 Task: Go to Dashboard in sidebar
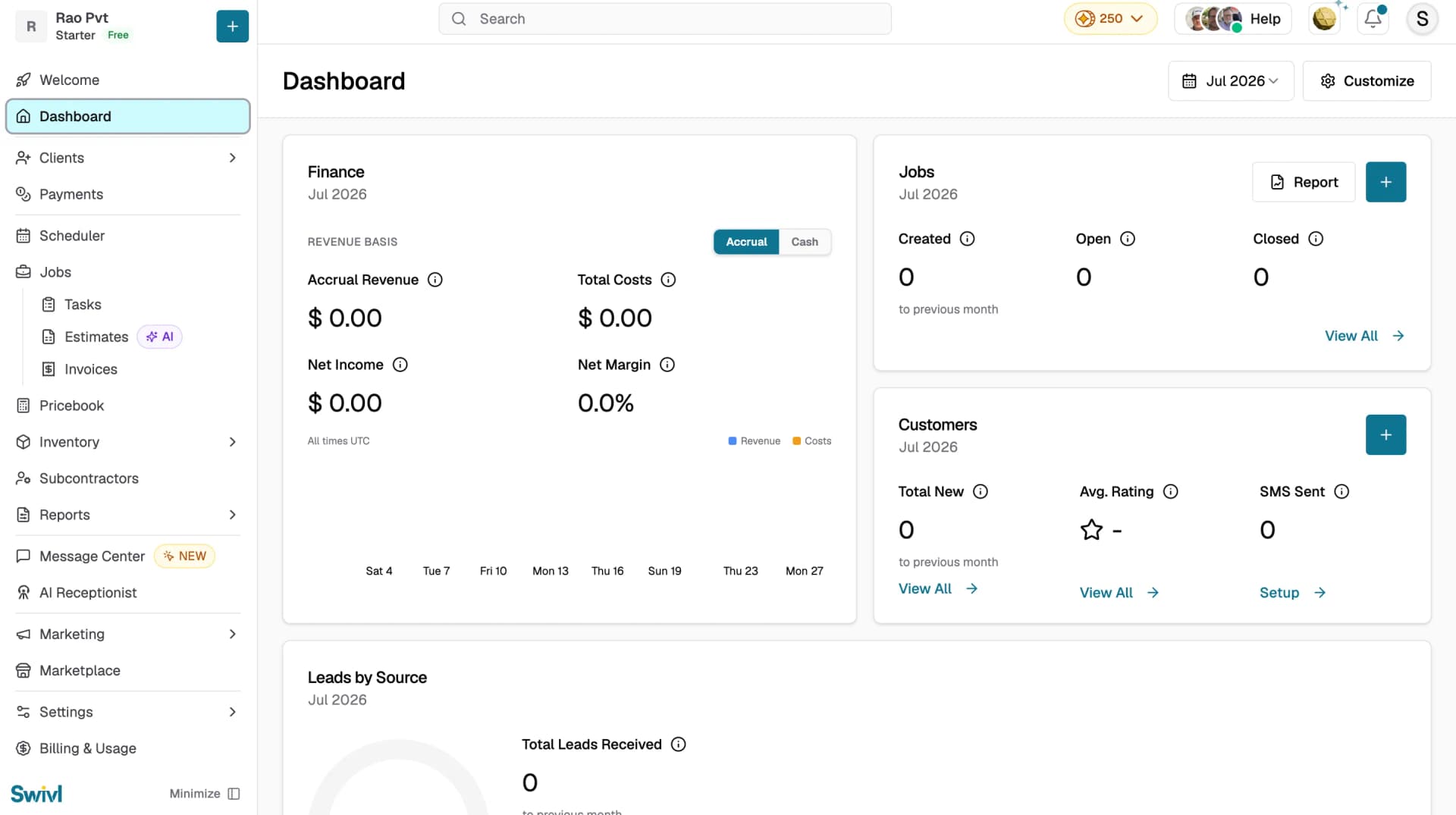coord(127,116)
